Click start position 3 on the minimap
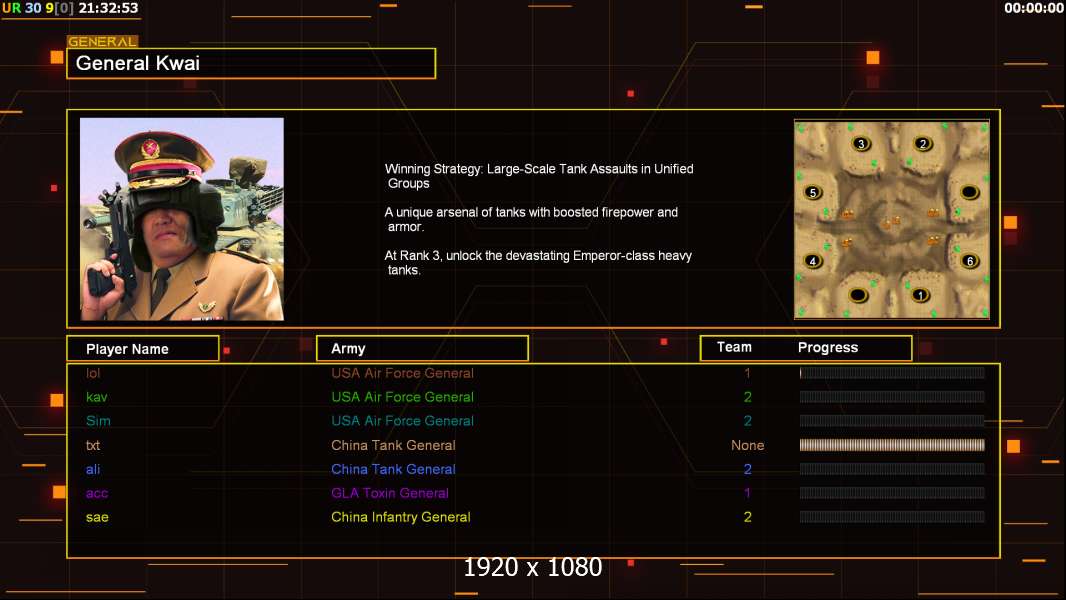The height and width of the screenshot is (600, 1066). (861, 143)
